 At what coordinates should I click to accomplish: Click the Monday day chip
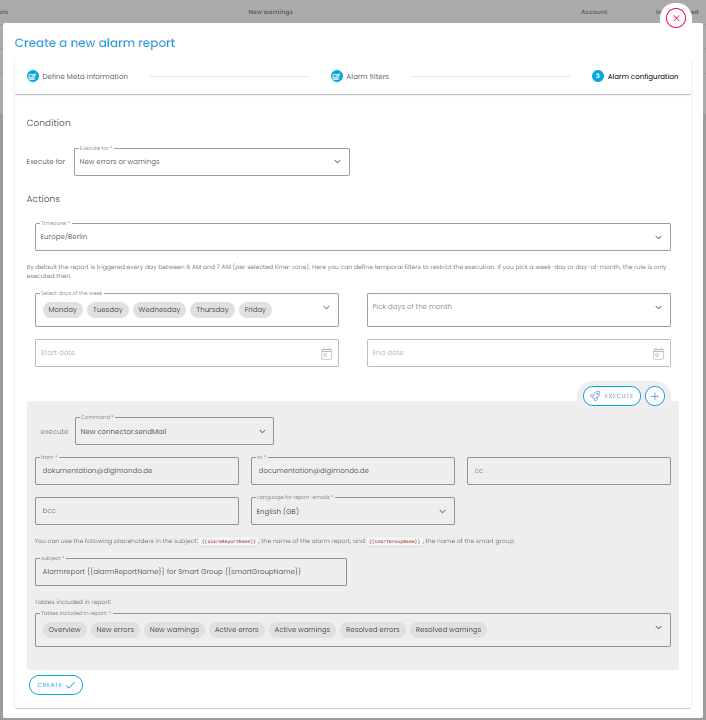point(63,310)
